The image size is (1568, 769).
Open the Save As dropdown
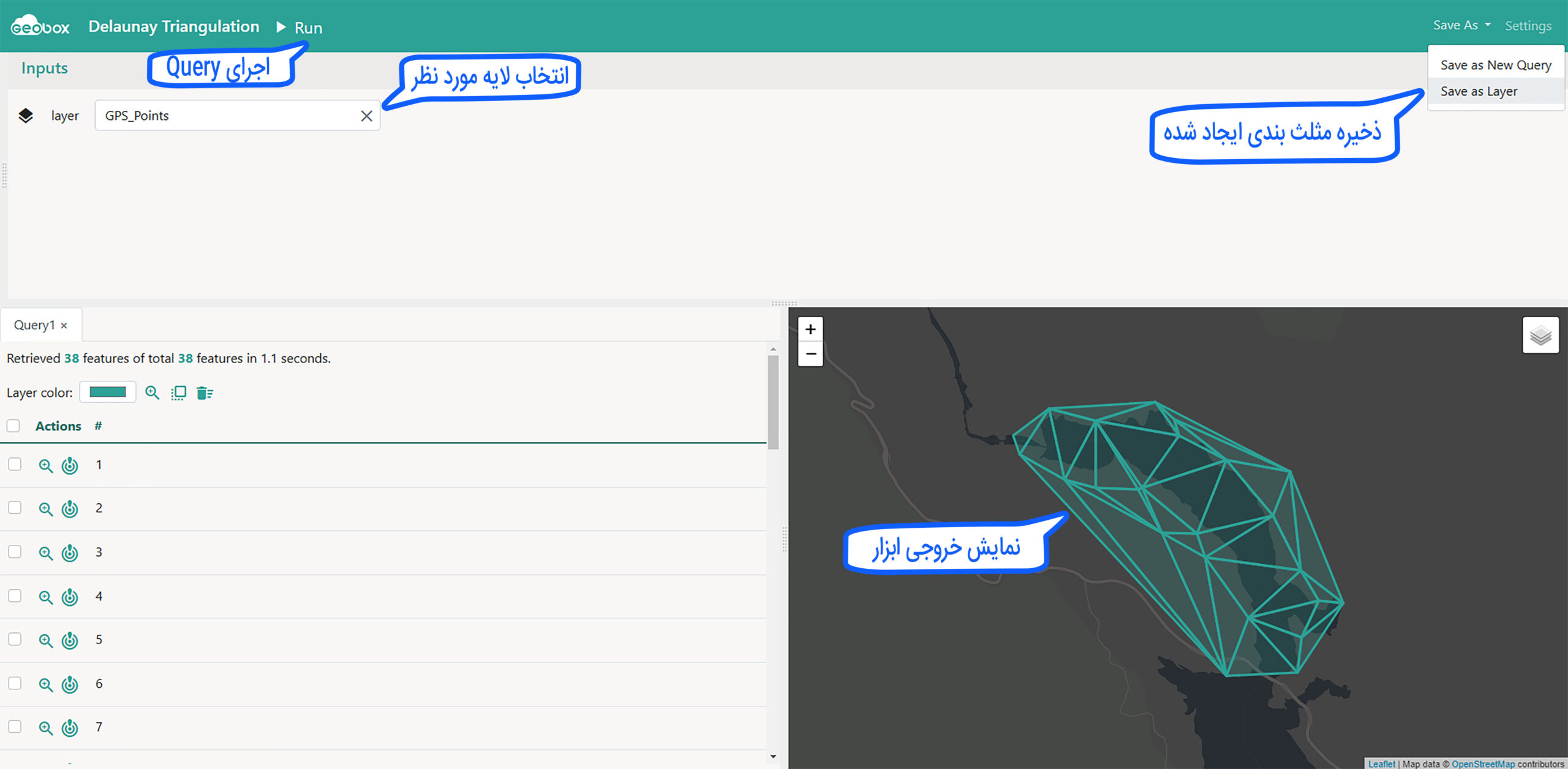coord(1461,25)
